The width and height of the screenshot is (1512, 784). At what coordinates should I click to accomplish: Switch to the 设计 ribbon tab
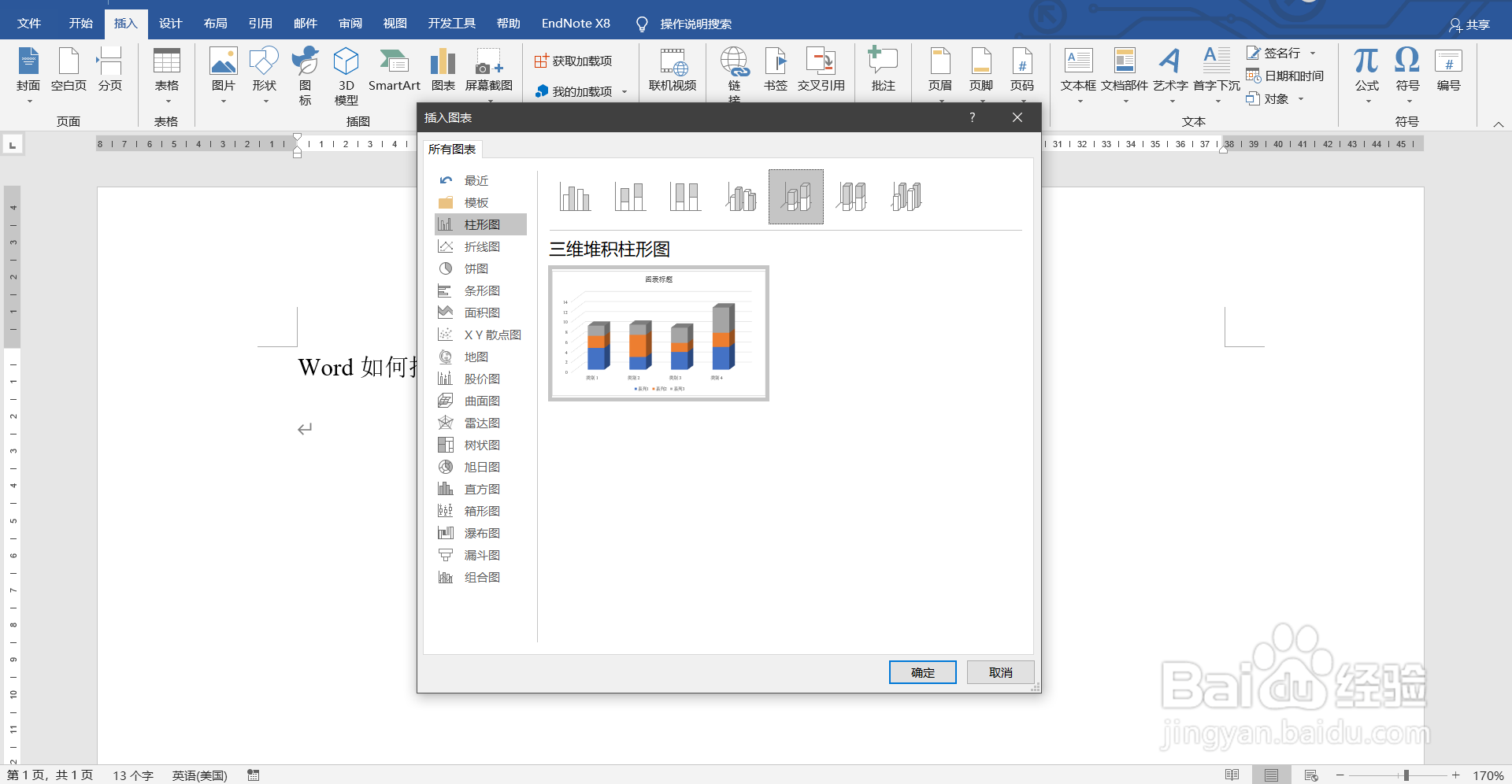tap(170, 23)
